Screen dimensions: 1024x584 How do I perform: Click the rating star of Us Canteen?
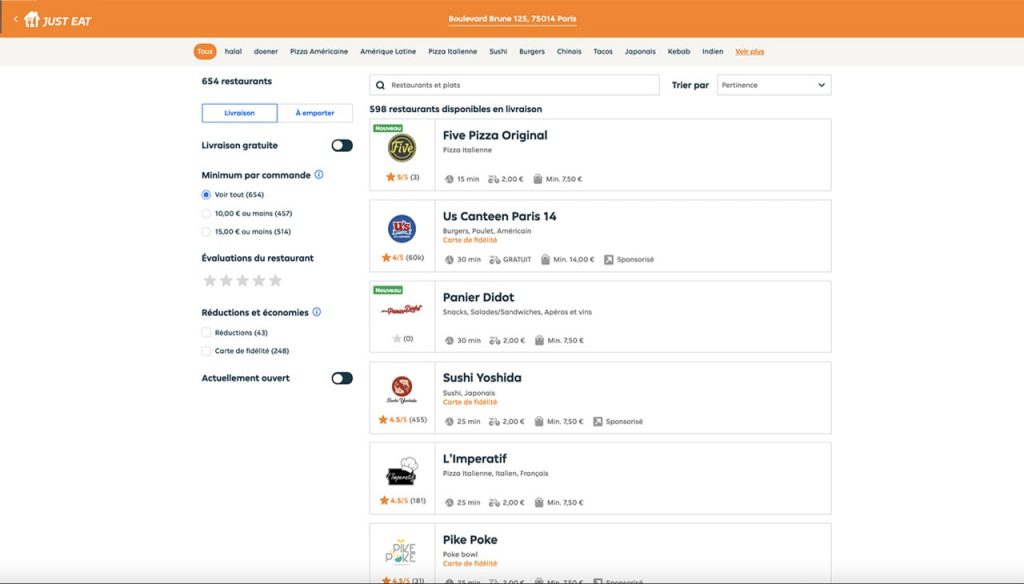pos(386,257)
